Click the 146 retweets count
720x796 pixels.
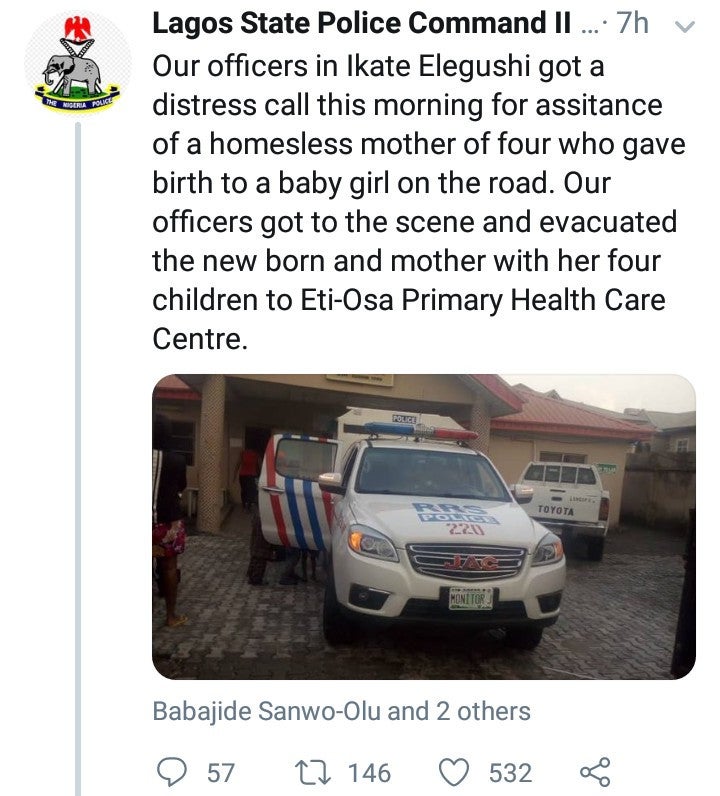(369, 772)
